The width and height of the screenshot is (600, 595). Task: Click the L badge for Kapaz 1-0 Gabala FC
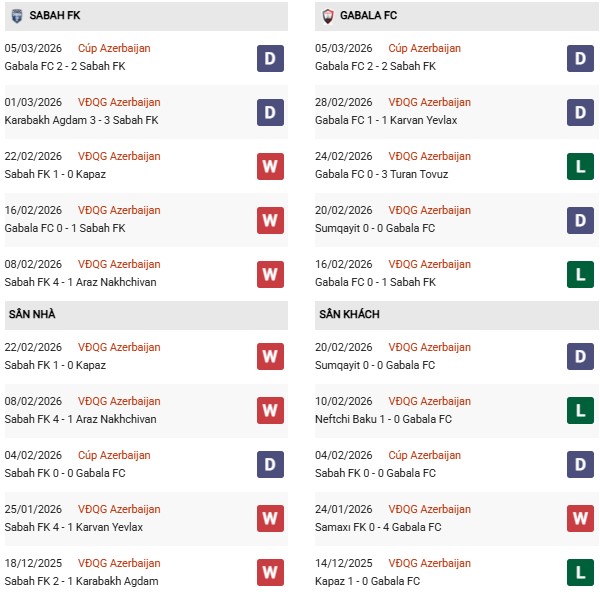click(x=581, y=573)
